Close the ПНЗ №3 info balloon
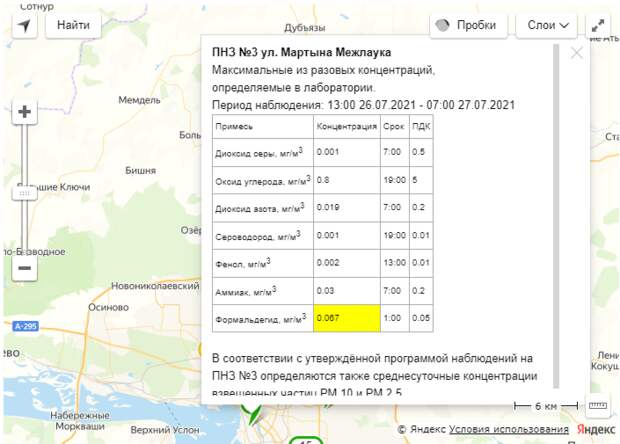Image resolution: width=620 pixels, height=444 pixels. (576, 53)
